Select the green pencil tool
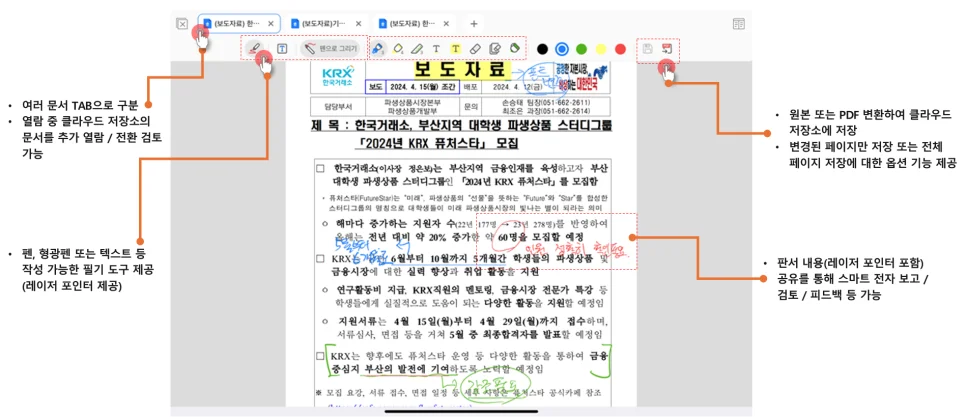The image size is (966, 417). click(x=417, y=48)
